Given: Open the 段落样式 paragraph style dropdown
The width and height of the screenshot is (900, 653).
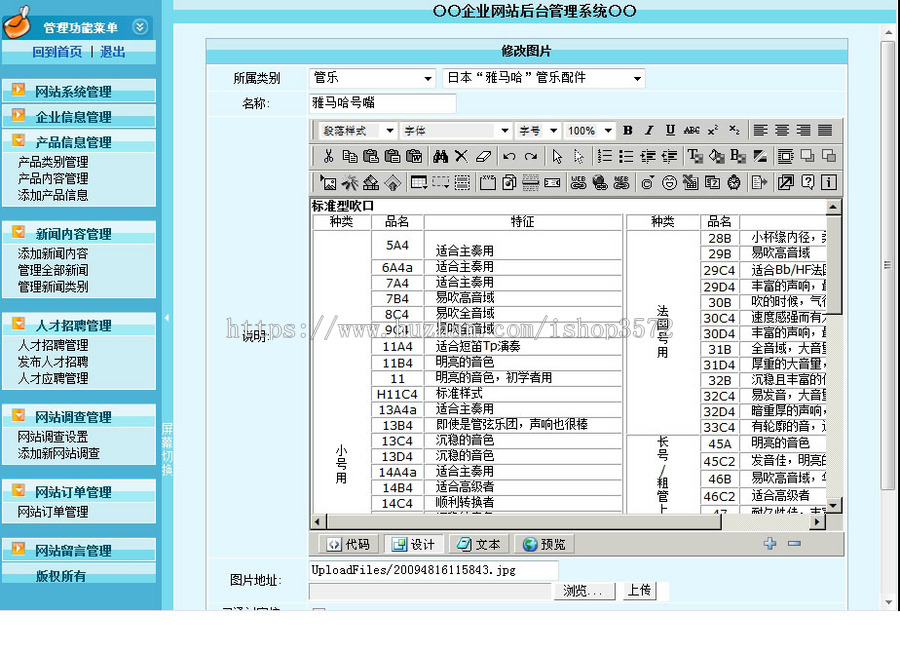Looking at the screenshot, I should coord(358,131).
